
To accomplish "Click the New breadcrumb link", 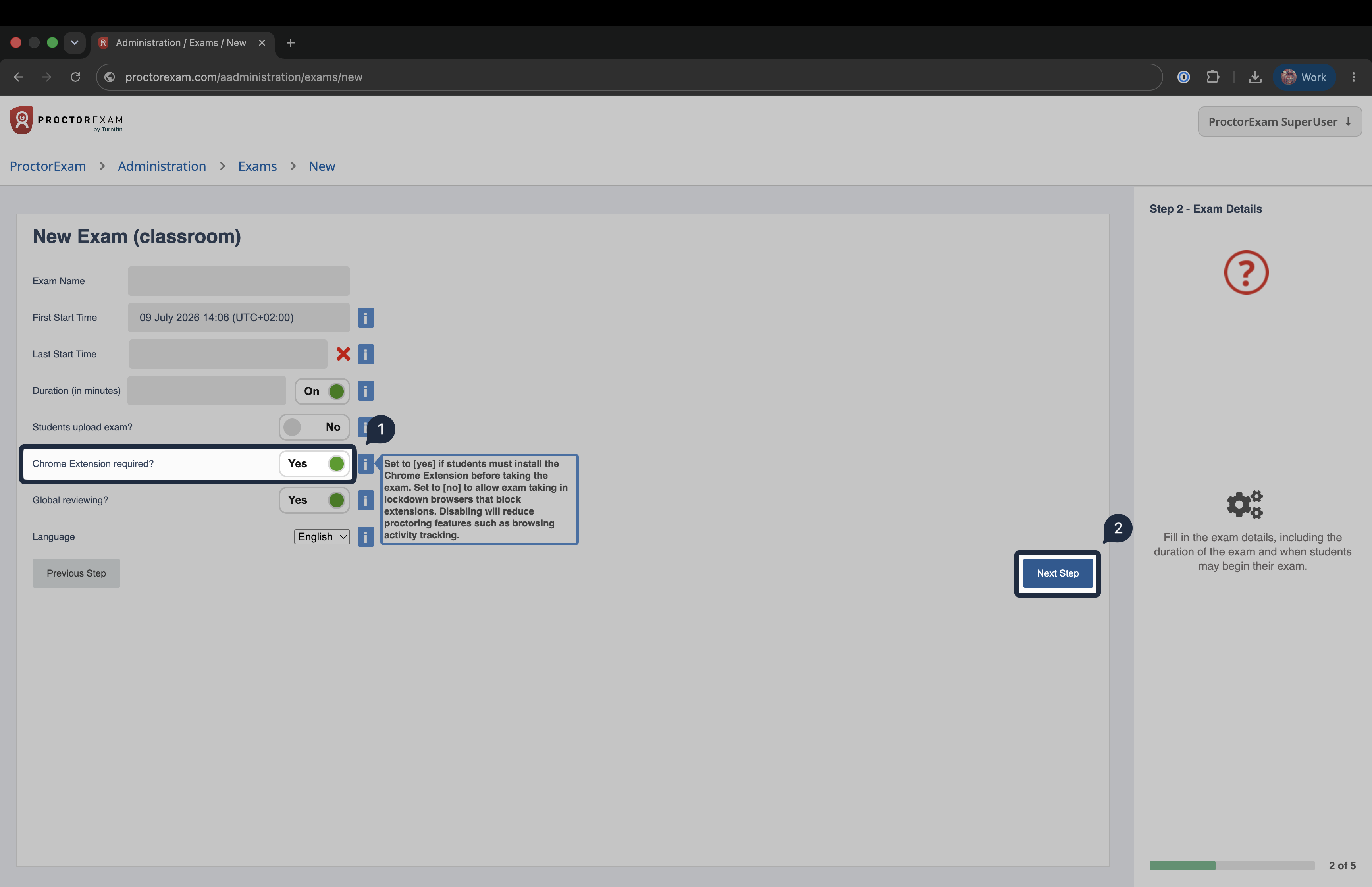I will (322, 166).
